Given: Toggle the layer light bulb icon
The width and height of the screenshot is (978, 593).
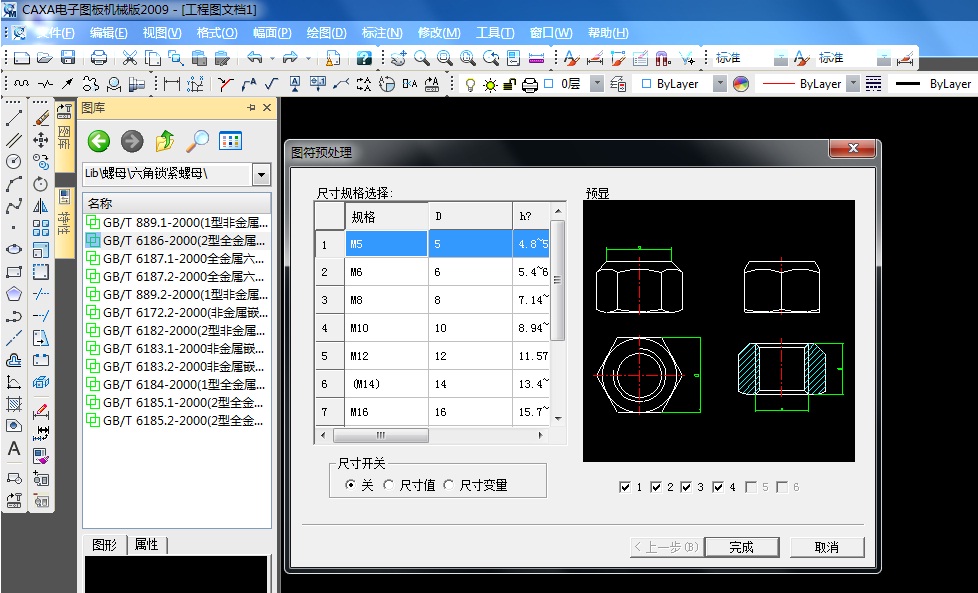Looking at the screenshot, I should click(470, 84).
